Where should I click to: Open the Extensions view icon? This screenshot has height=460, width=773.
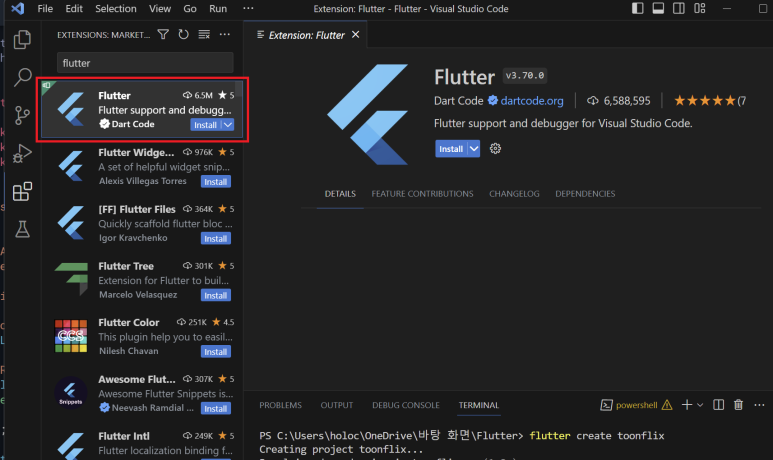22,191
